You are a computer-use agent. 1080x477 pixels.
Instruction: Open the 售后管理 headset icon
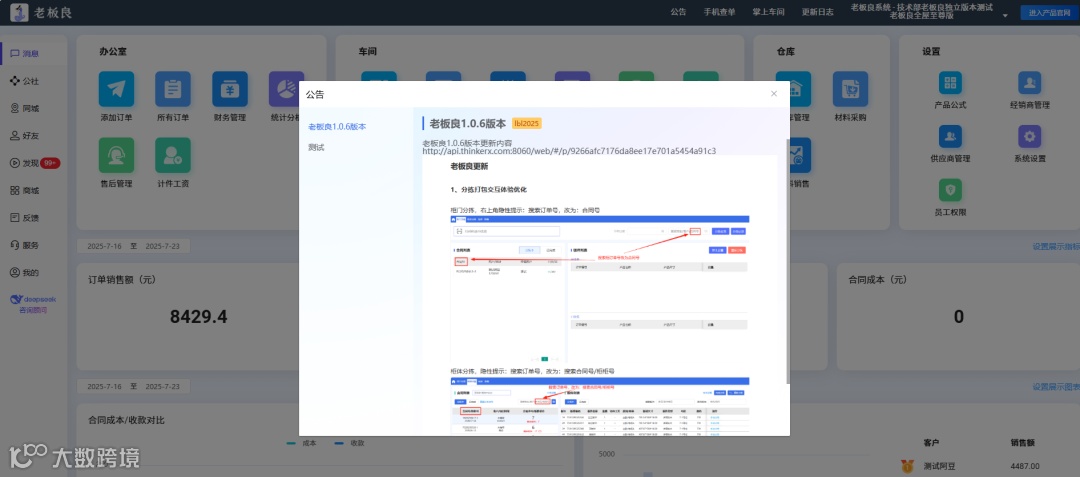coord(116,155)
